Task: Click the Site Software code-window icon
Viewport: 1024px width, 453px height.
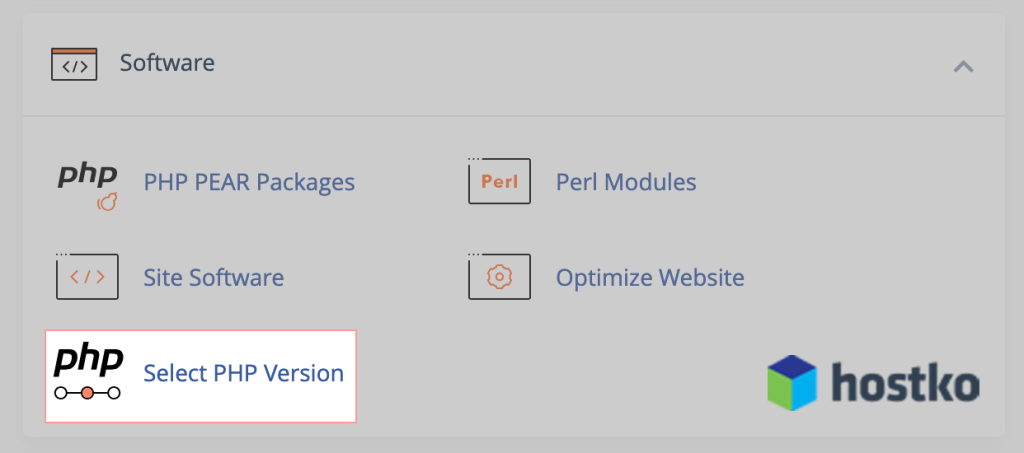Action: point(87,277)
